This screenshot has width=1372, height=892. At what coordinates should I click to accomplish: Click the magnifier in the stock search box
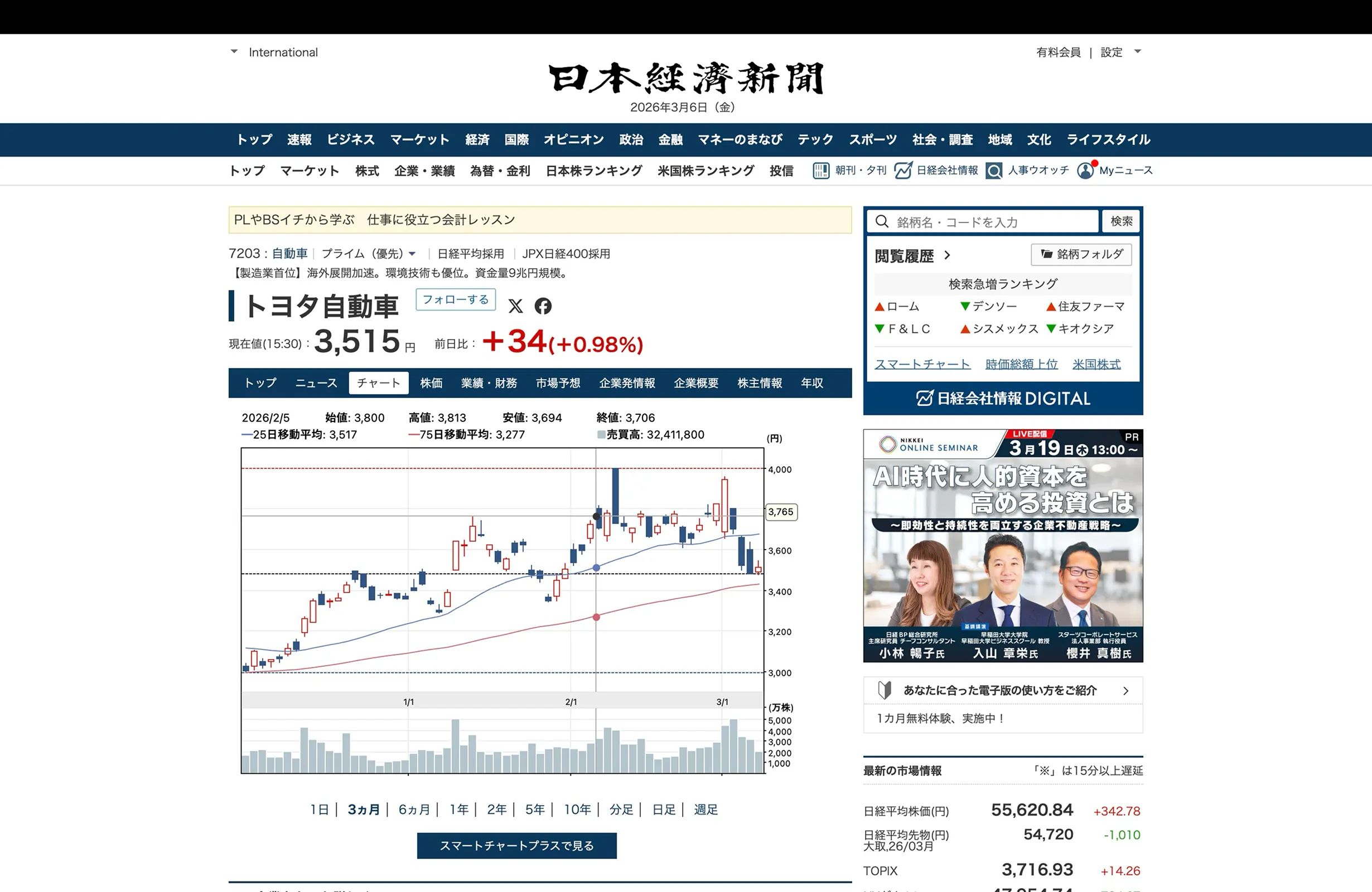pos(882,221)
